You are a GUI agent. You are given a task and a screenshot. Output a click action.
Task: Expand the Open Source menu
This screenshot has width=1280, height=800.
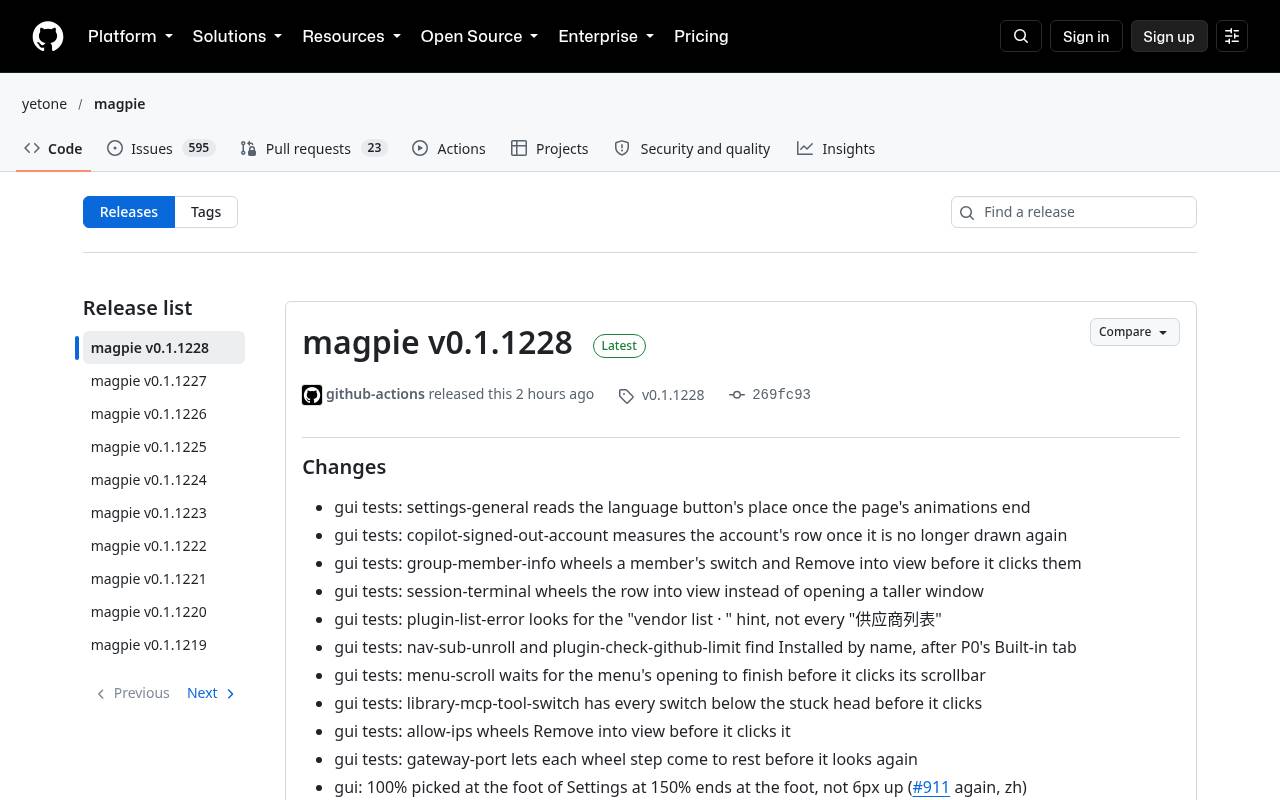479,36
